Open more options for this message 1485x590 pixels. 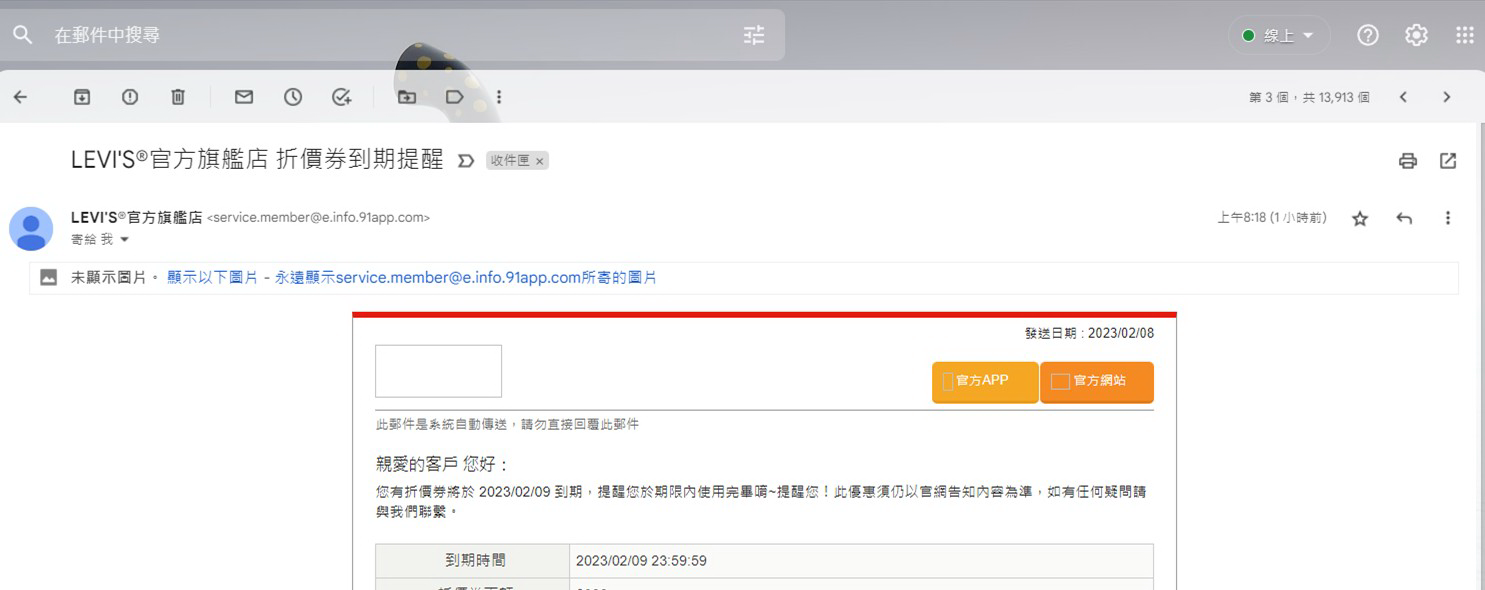click(1447, 218)
